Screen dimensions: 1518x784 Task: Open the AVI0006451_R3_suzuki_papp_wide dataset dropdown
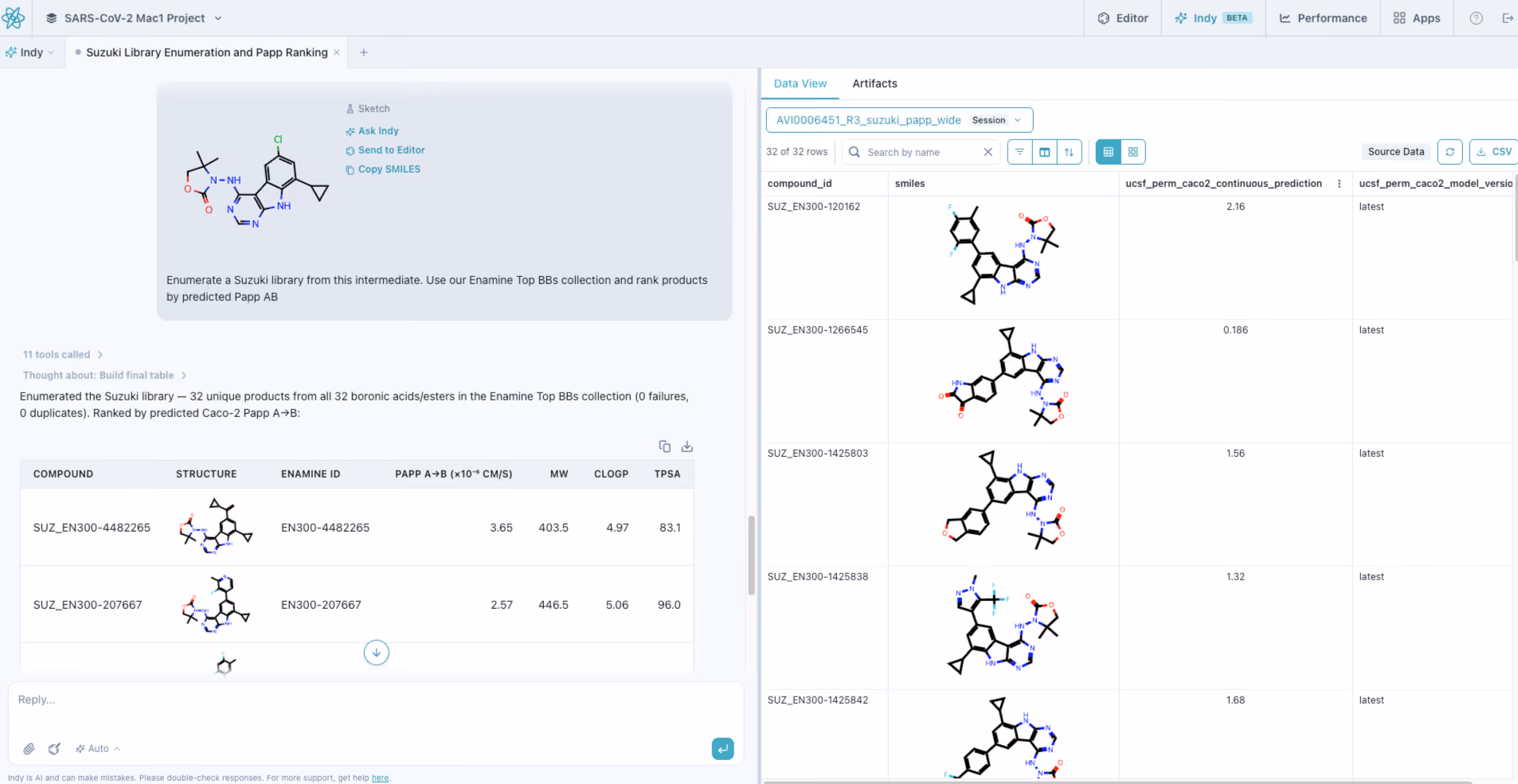pos(899,120)
